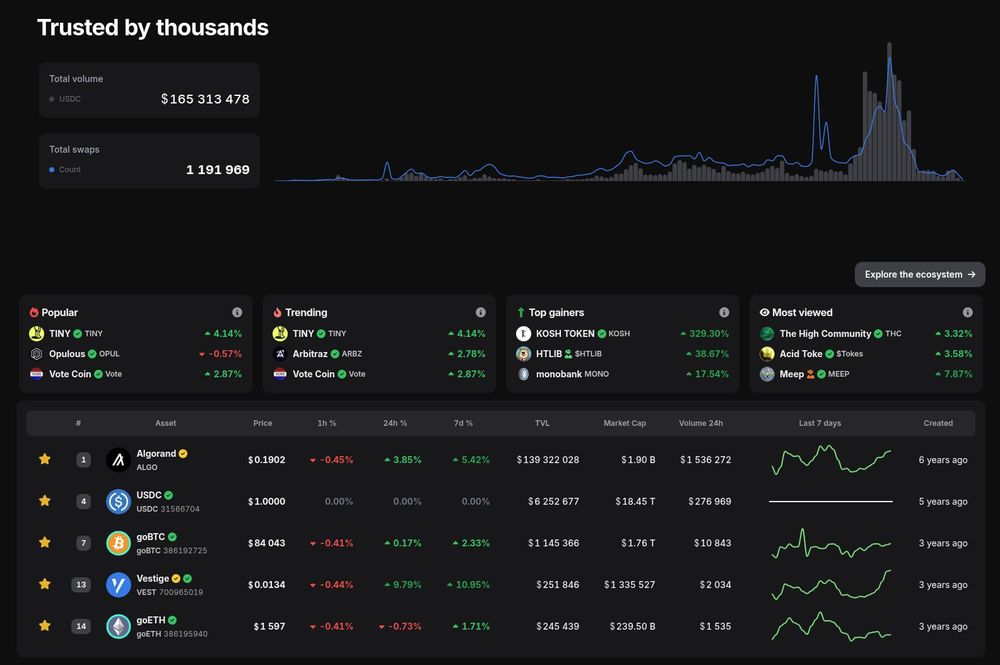This screenshot has width=1000, height=665.
Task: Sort table by TVL column
Action: pyautogui.click(x=542, y=423)
